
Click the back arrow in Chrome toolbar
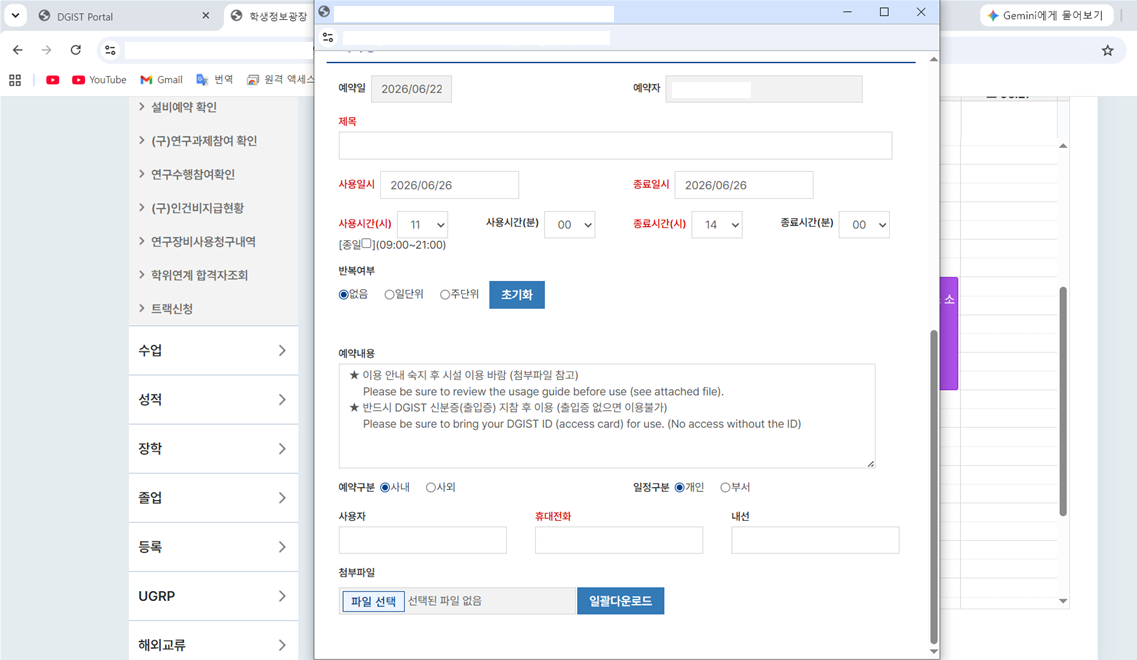17,50
